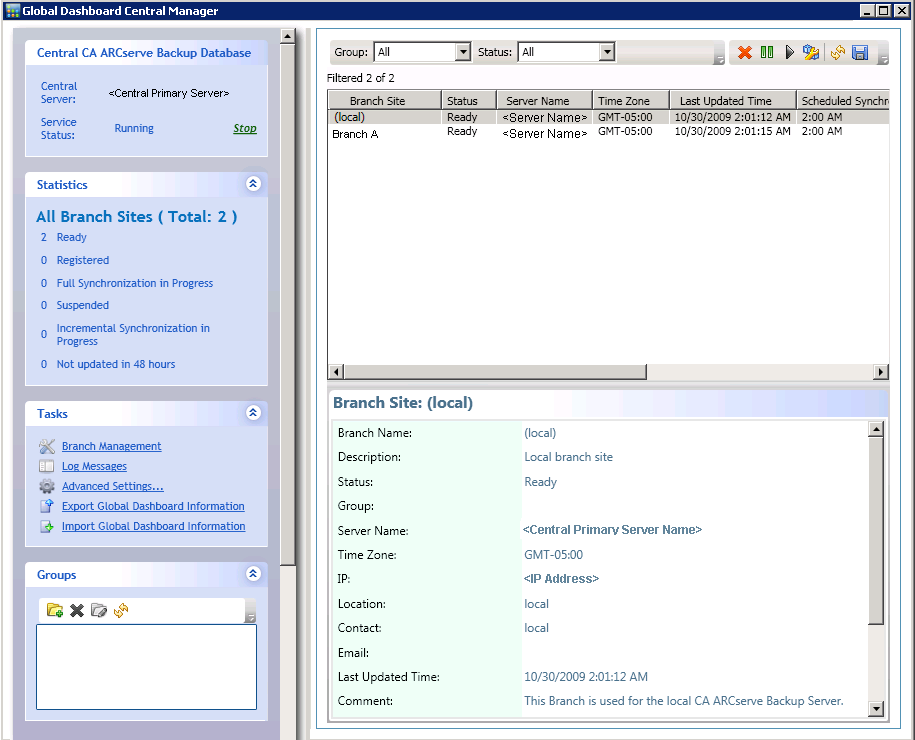Viewport: 915px width, 740px height.
Task: Refresh the branch list with the arrows icon
Action: (838, 52)
